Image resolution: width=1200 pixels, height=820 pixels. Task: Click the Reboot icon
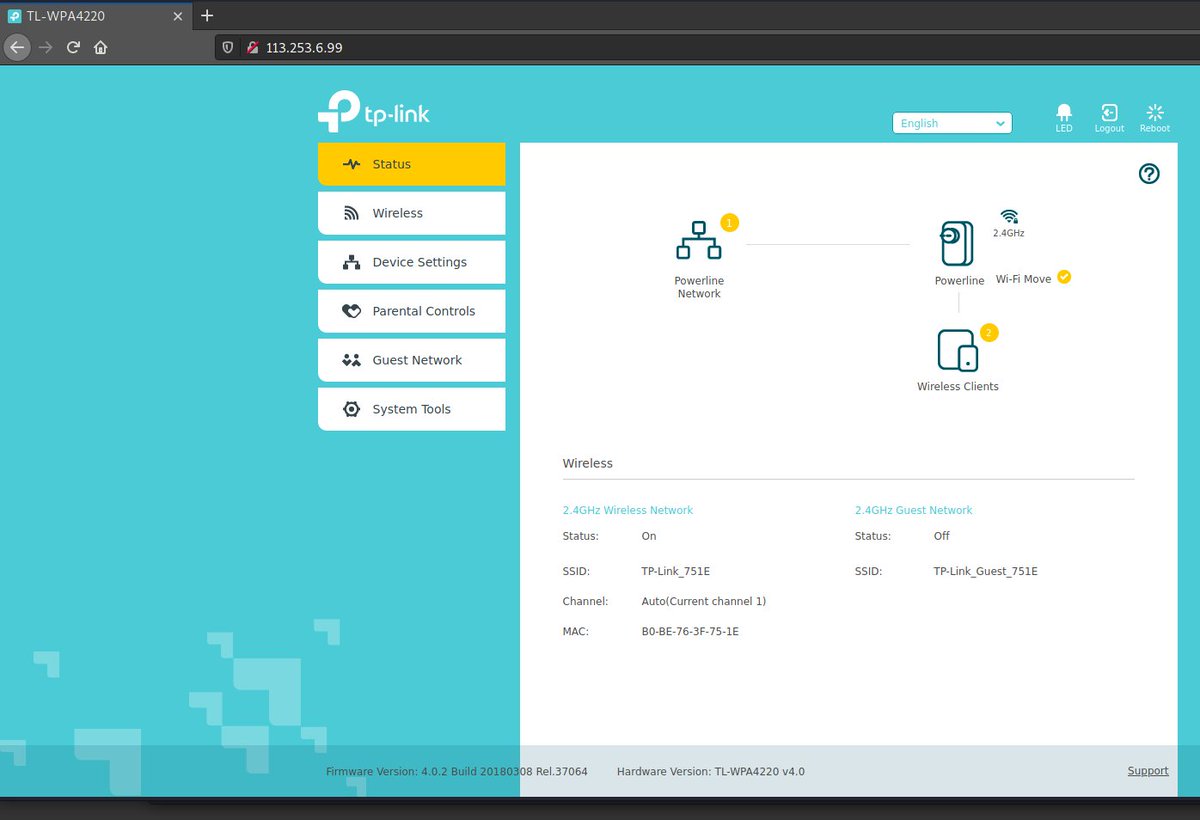tap(1155, 112)
